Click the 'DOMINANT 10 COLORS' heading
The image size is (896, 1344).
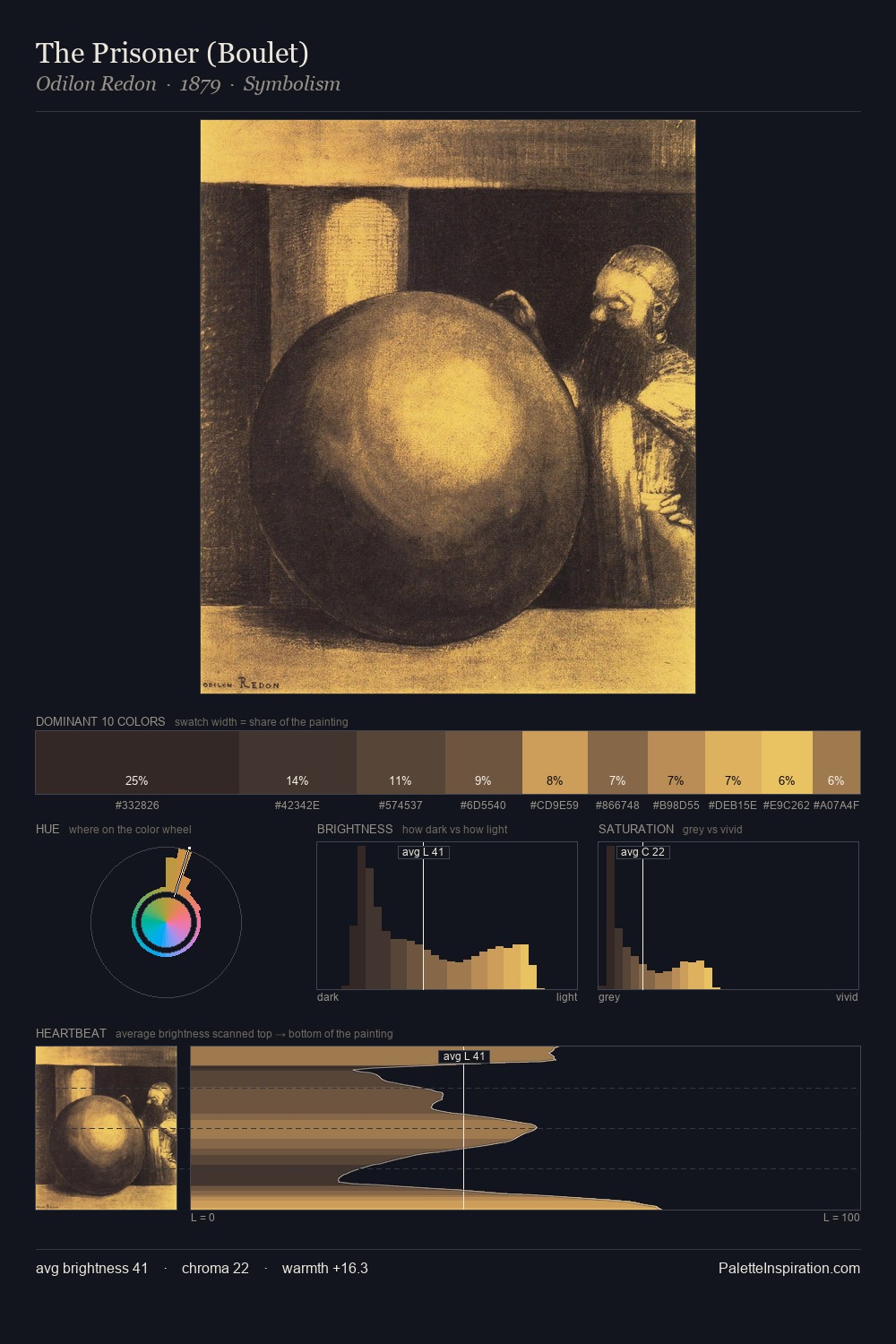pyautogui.click(x=100, y=721)
